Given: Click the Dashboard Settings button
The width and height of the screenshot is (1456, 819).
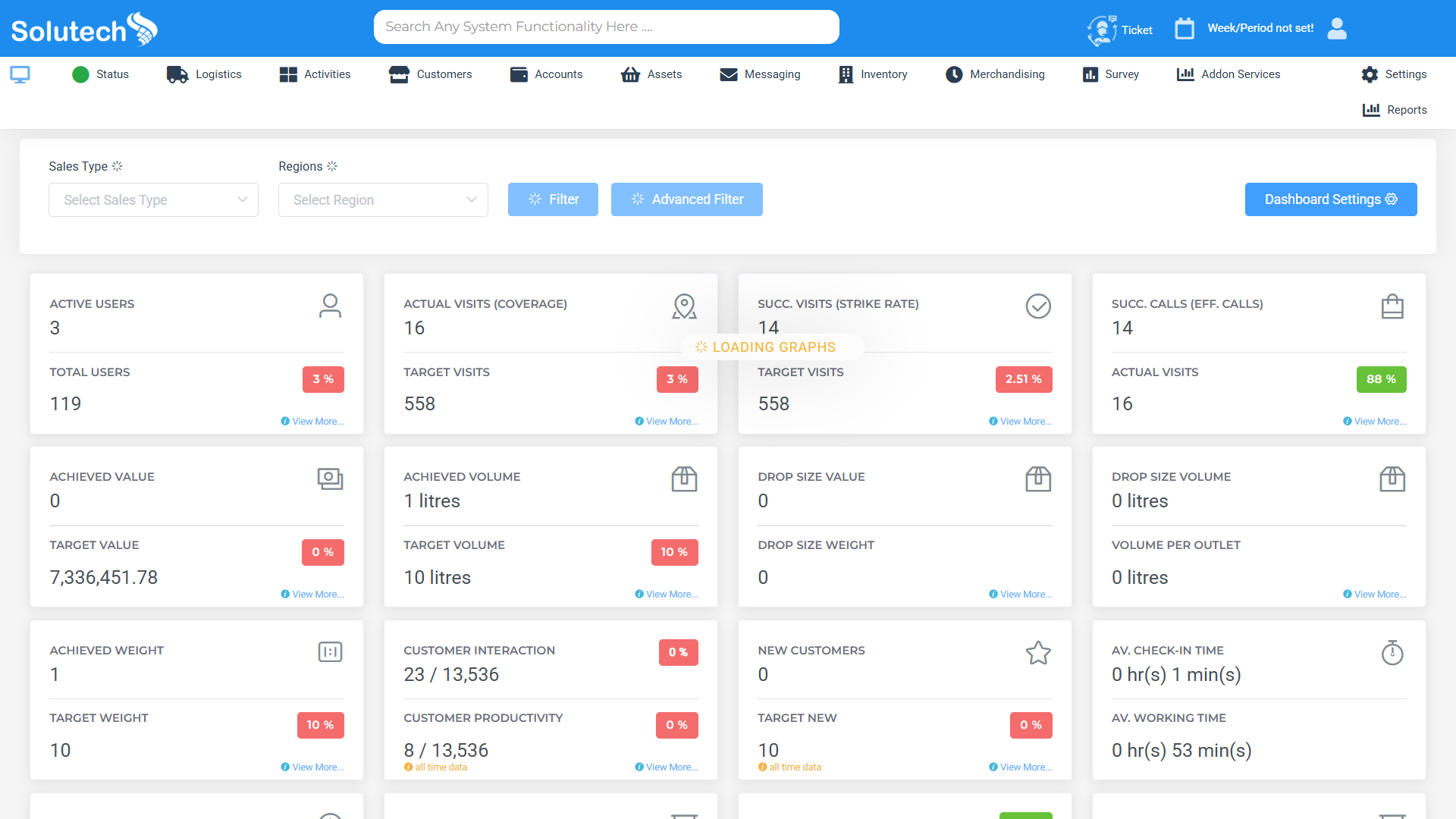Looking at the screenshot, I should coord(1330,199).
